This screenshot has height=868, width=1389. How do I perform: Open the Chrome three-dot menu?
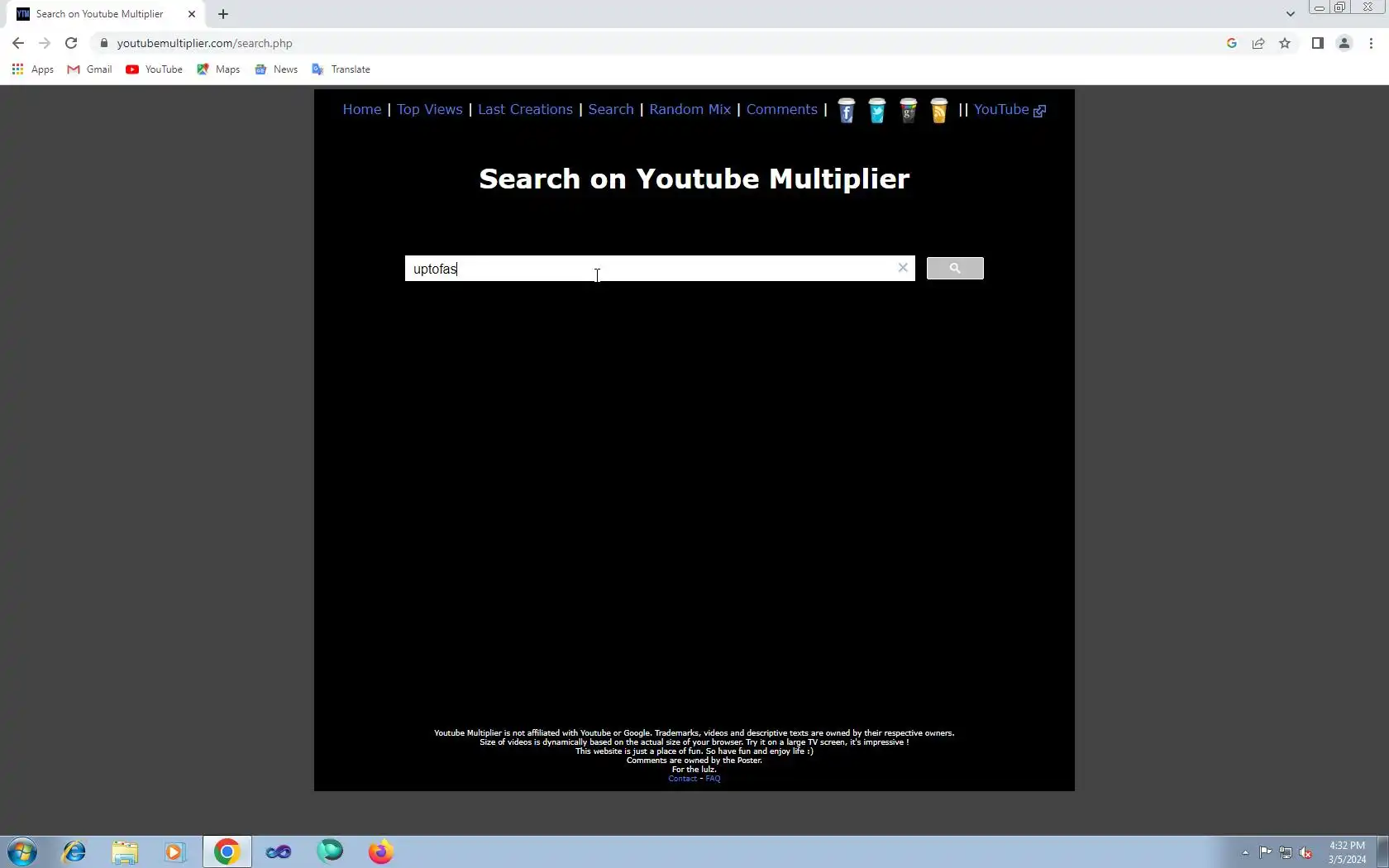(x=1371, y=43)
